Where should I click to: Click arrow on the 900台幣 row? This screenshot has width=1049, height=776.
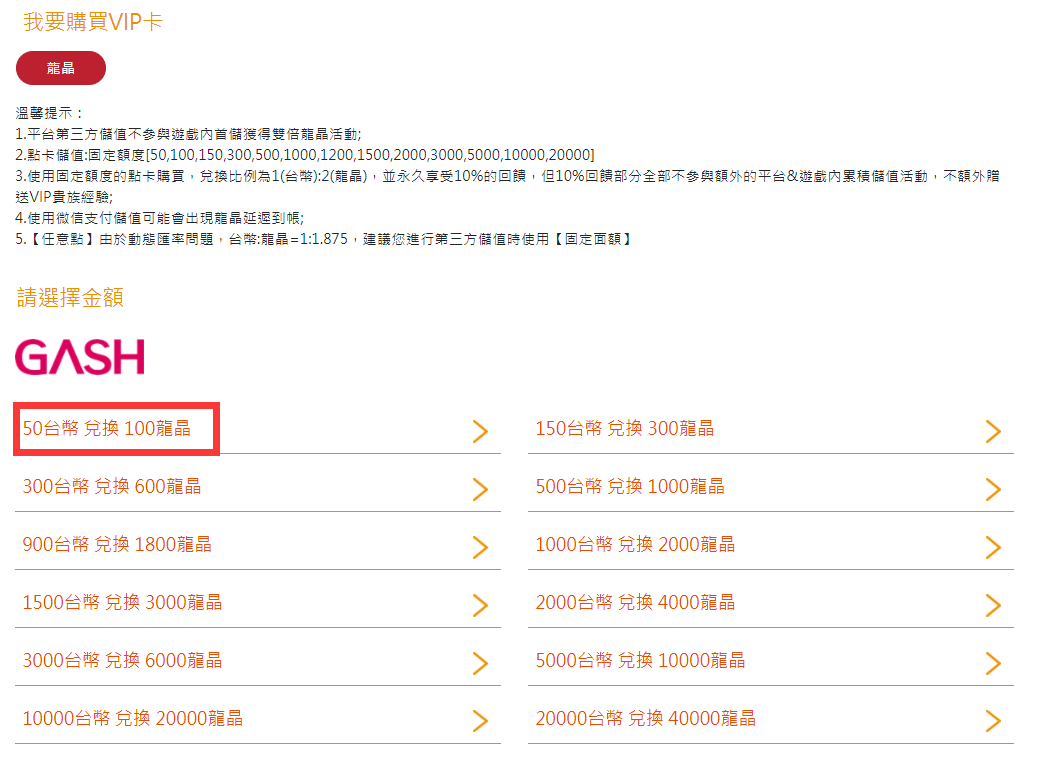pos(480,547)
